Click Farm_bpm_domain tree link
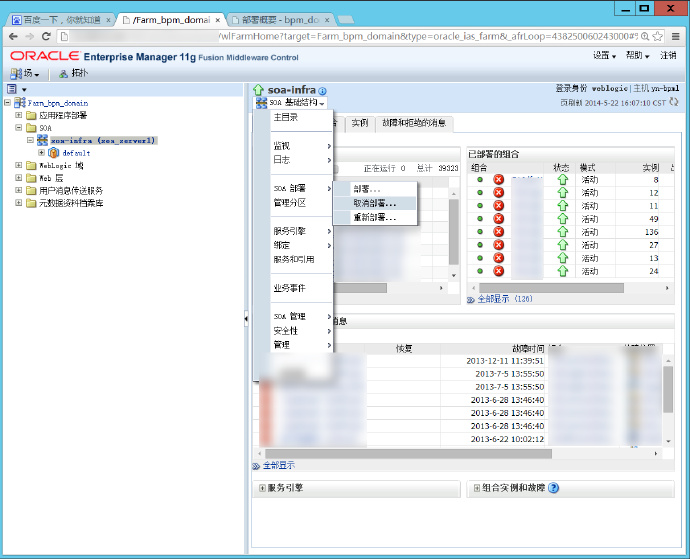This screenshot has width=690, height=559. (x=58, y=103)
